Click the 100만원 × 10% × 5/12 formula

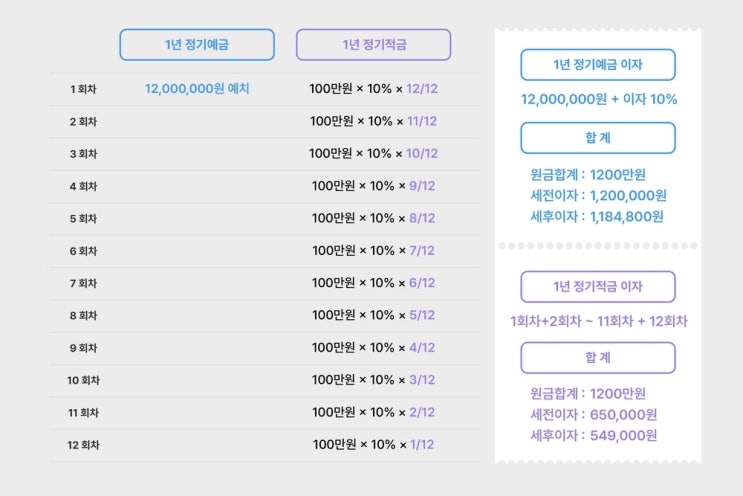373,315
